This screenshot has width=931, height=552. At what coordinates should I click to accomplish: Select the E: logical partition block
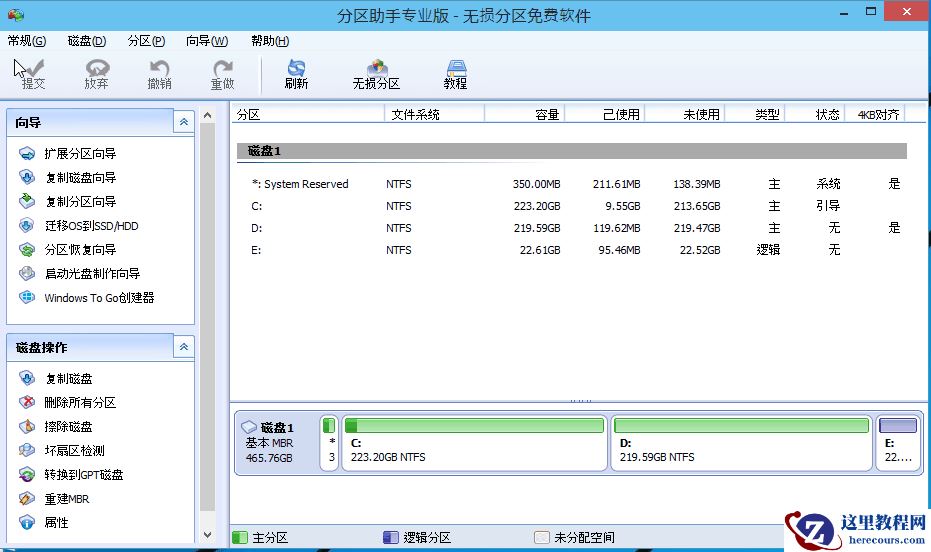click(898, 442)
